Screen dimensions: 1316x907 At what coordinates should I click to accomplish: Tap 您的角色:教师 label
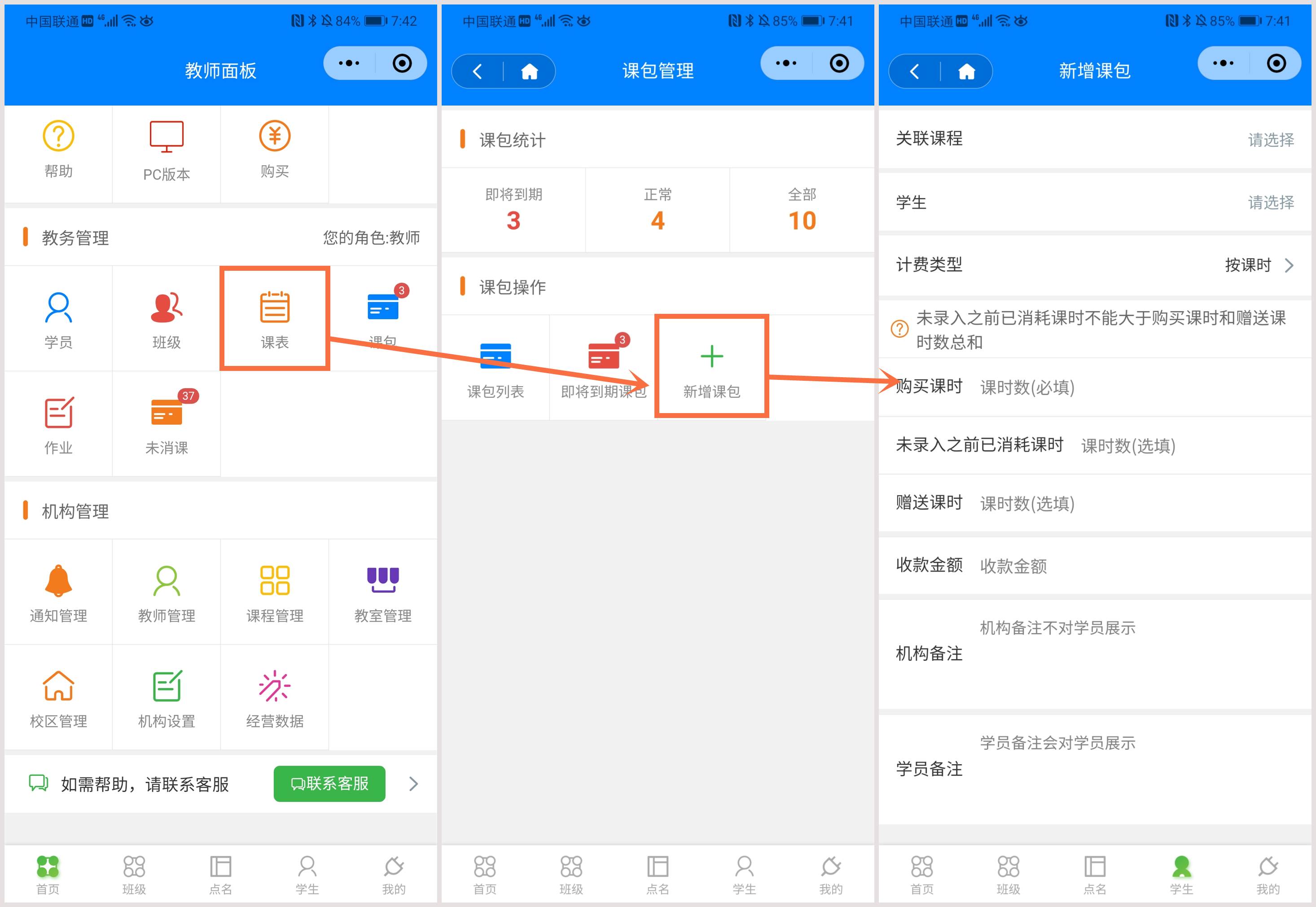click(372, 238)
